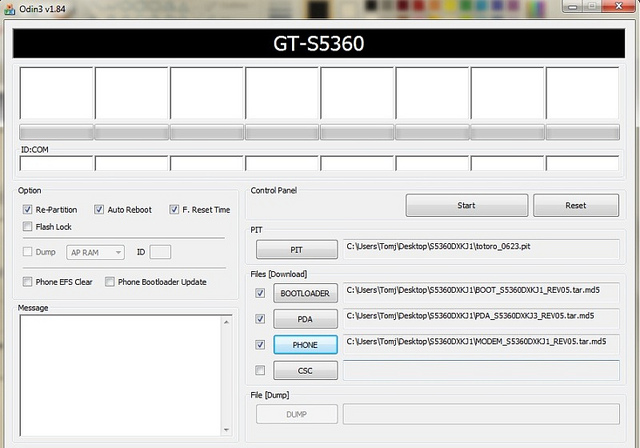Image resolution: width=640 pixels, height=448 pixels.
Task: Click the ID input box
Action: (160, 252)
